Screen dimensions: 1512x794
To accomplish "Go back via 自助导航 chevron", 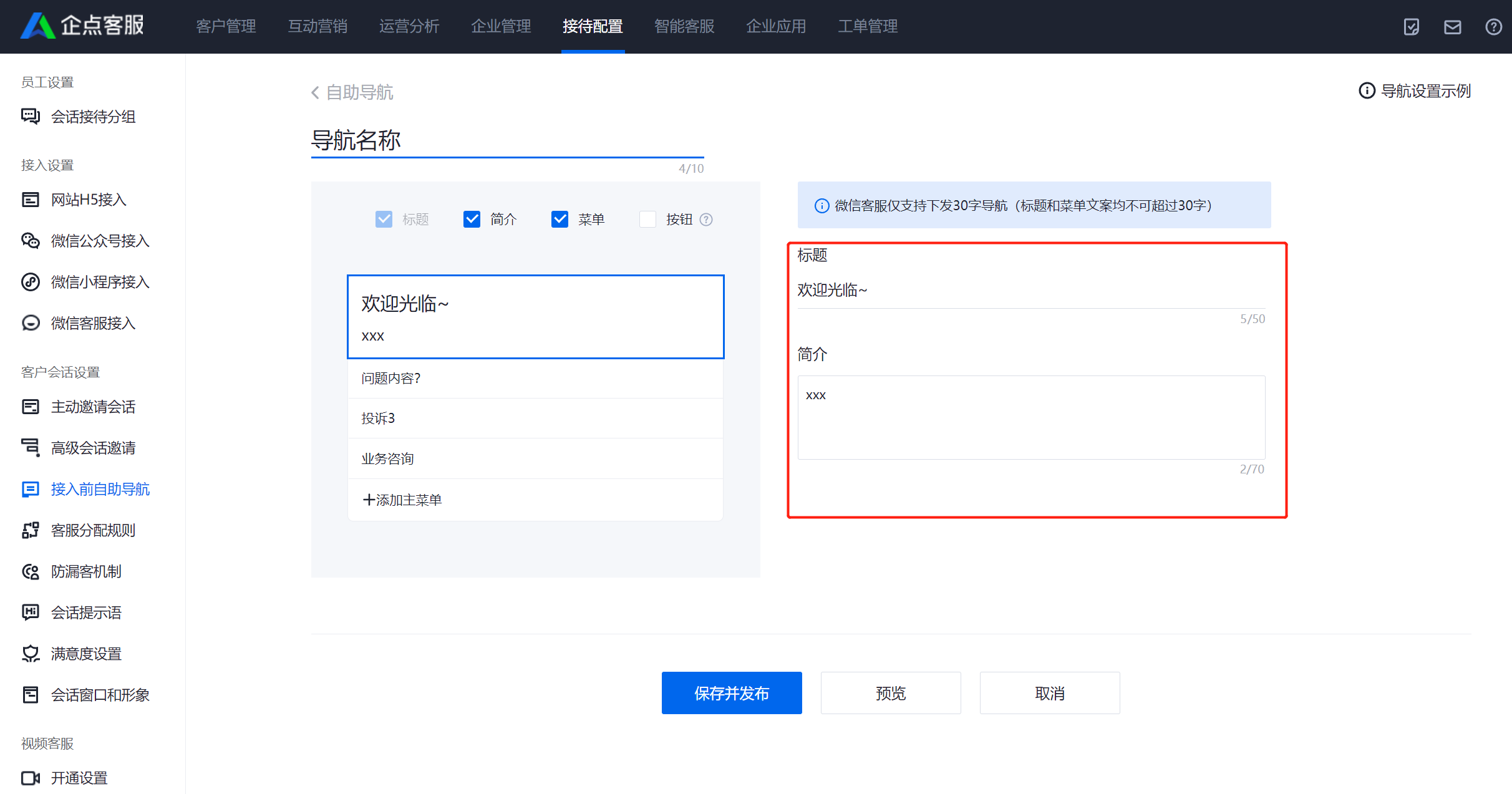I will pyautogui.click(x=316, y=93).
